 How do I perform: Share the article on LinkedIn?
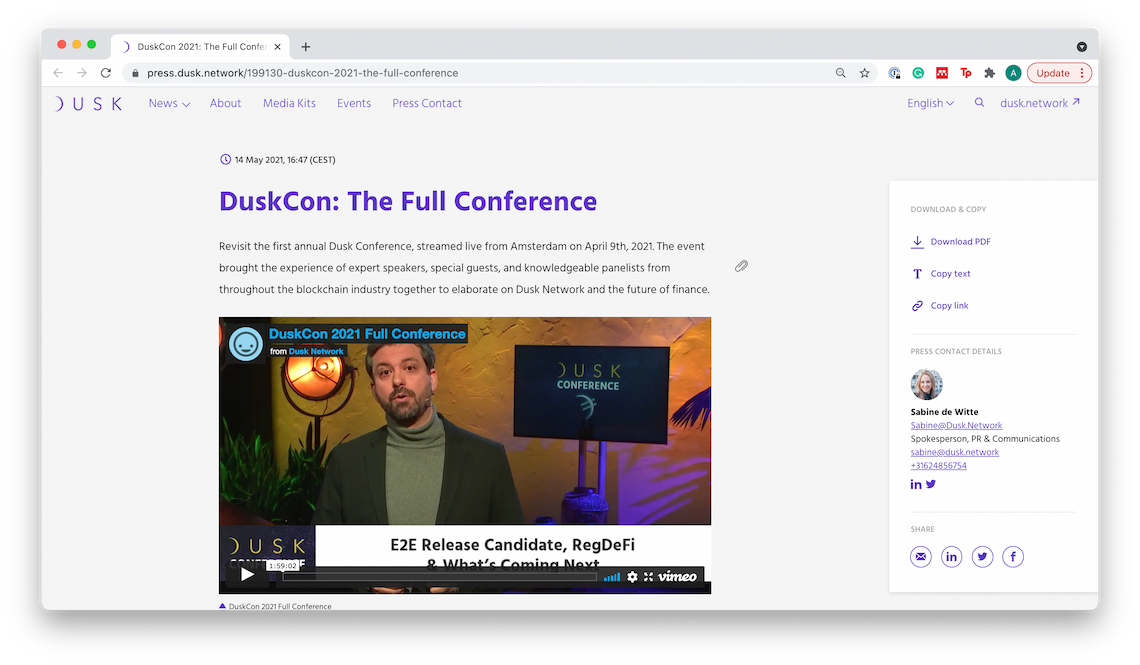pos(952,557)
